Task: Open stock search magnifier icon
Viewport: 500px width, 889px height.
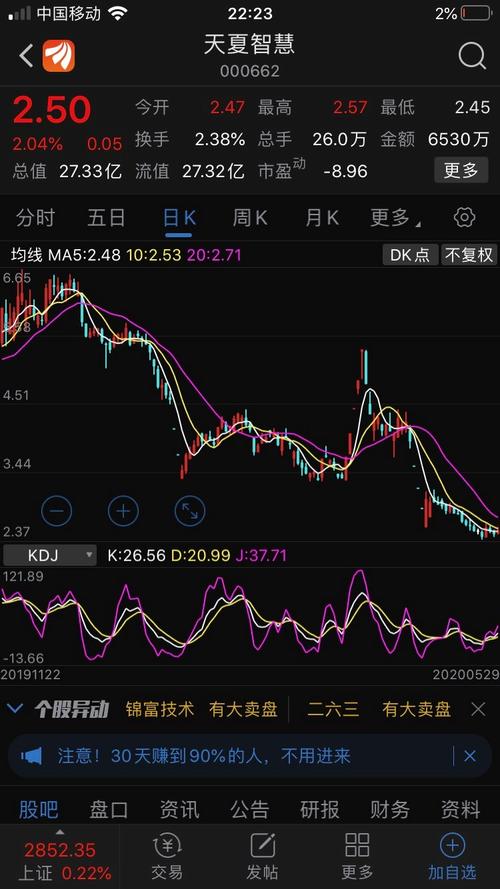Action: click(x=472, y=56)
